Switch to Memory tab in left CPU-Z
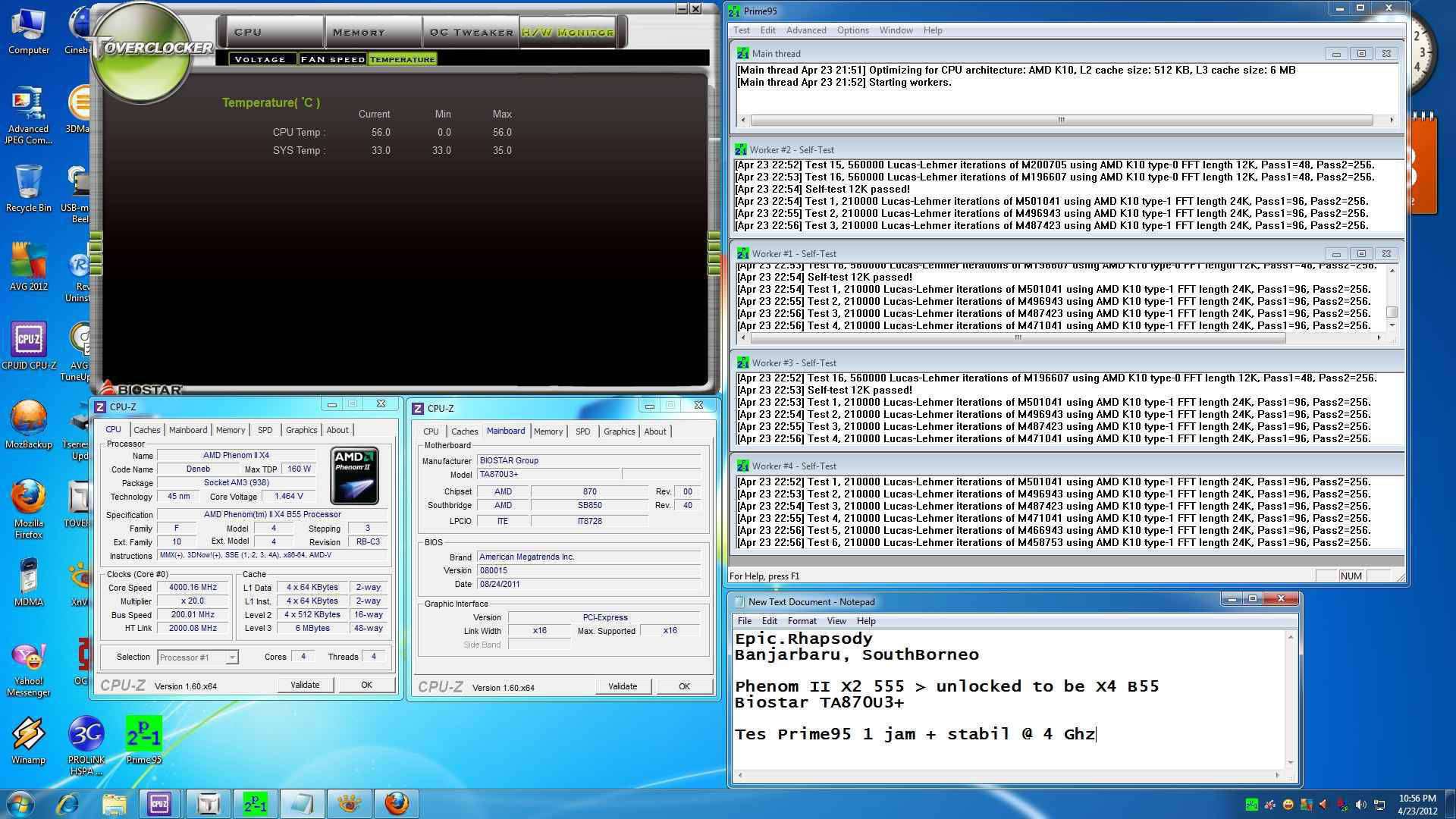Viewport: 1456px width, 819px height. point(230,430)
